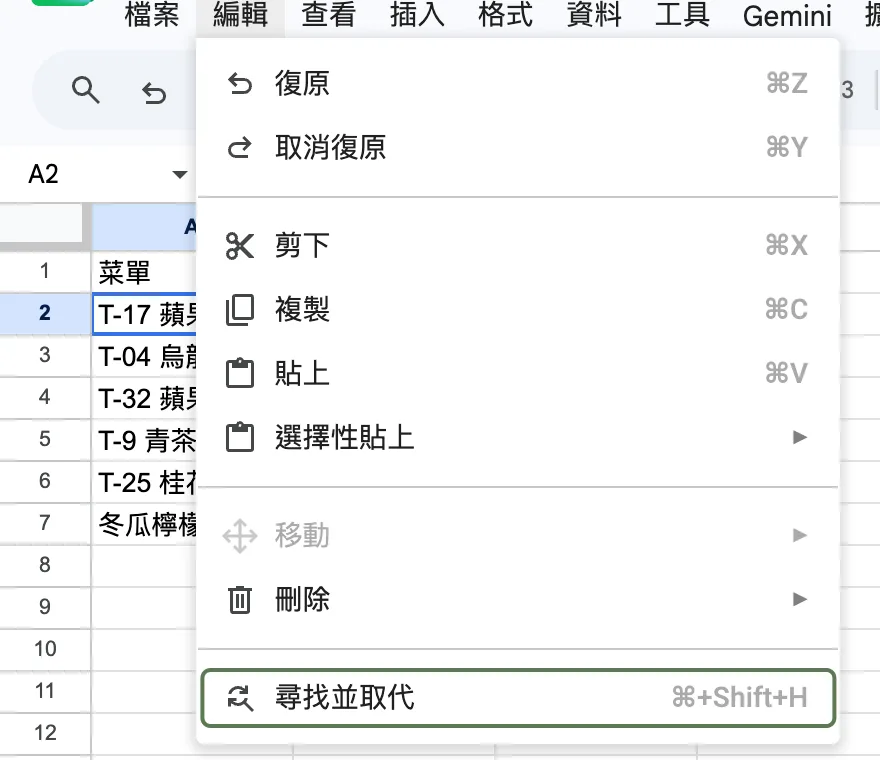Expand the 刪除 submenu arrow
This screenshot has height=760, width=880.
[800, 599]
